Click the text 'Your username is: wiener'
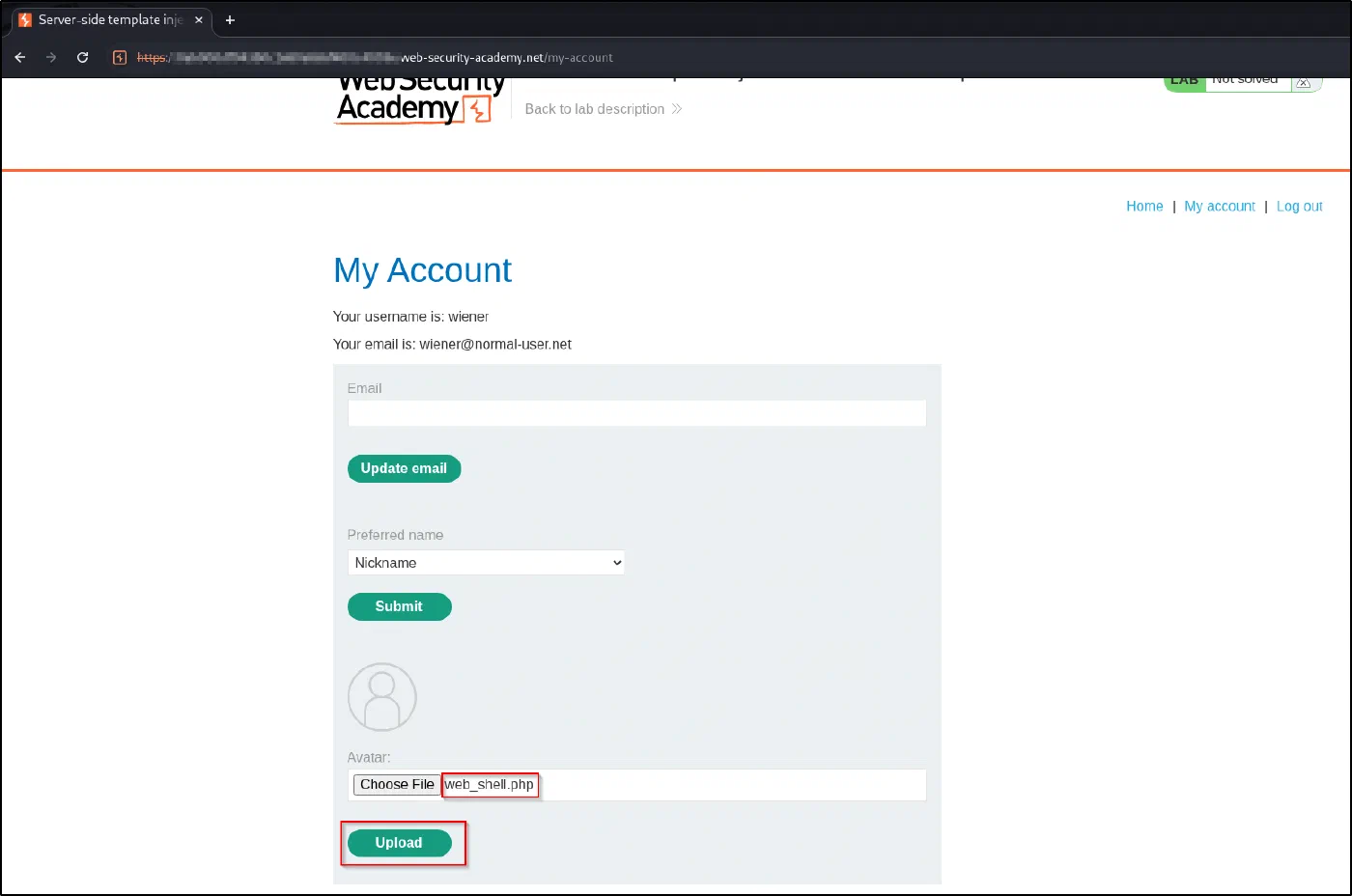The height and width of the screenshot is (896, 1352). click(x=410, y=317)
